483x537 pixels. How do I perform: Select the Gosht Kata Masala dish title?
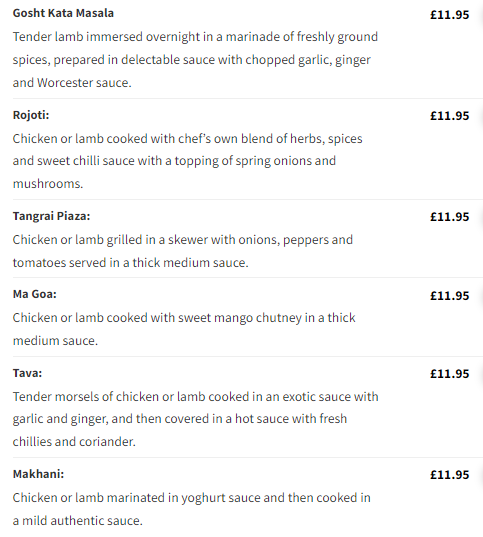coord(63,13)
